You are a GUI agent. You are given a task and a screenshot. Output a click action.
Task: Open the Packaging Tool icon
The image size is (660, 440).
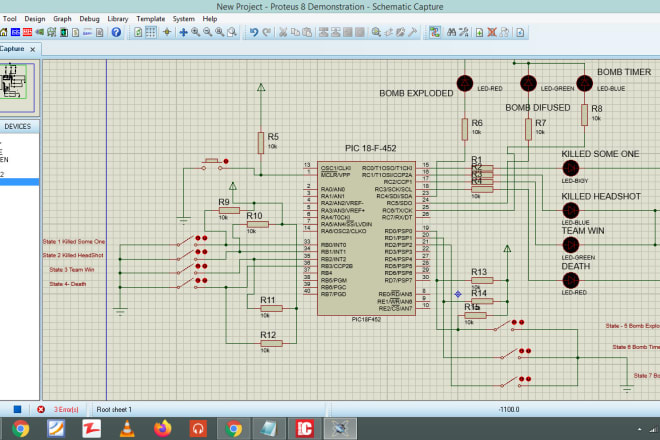401,32
